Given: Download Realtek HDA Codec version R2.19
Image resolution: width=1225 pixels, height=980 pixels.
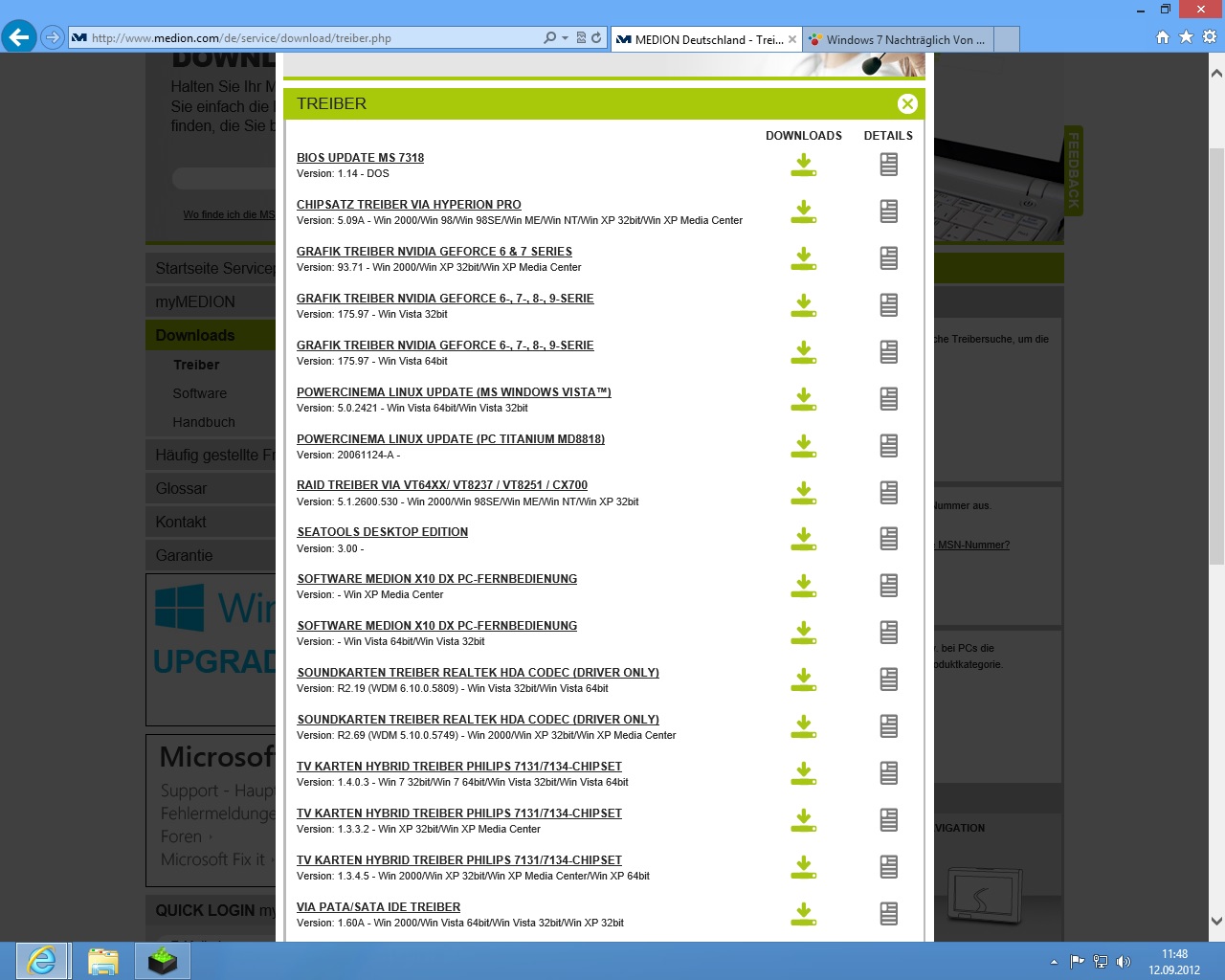Looking at the screenshot, I should 804,680.
